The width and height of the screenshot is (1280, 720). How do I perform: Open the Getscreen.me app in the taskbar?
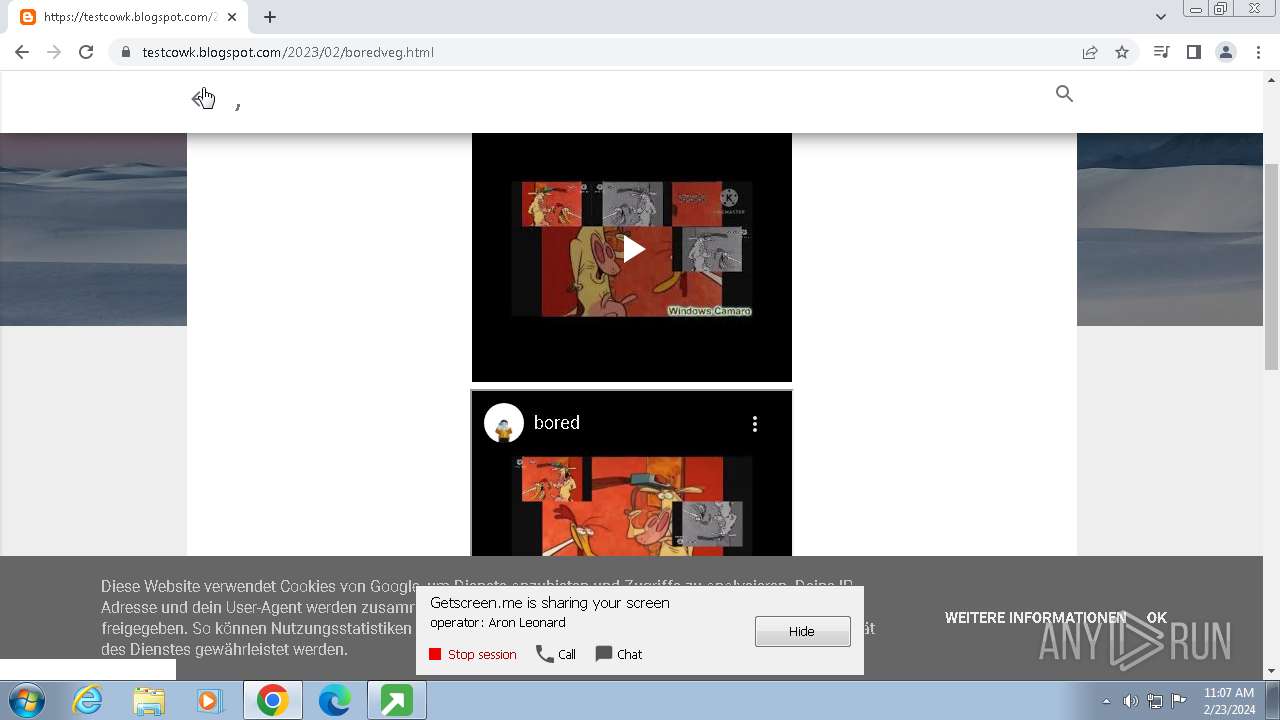(x=396, y=701)
